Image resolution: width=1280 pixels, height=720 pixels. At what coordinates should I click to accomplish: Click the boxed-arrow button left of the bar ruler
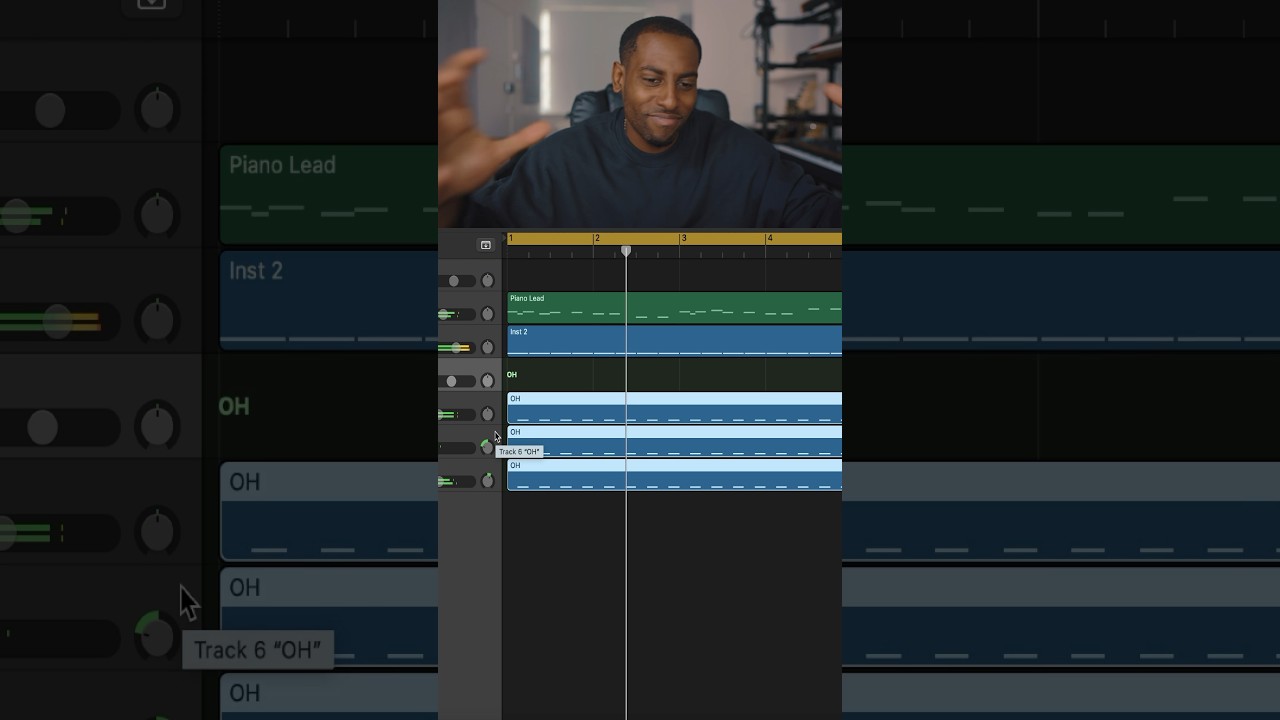tap(485, 245)
